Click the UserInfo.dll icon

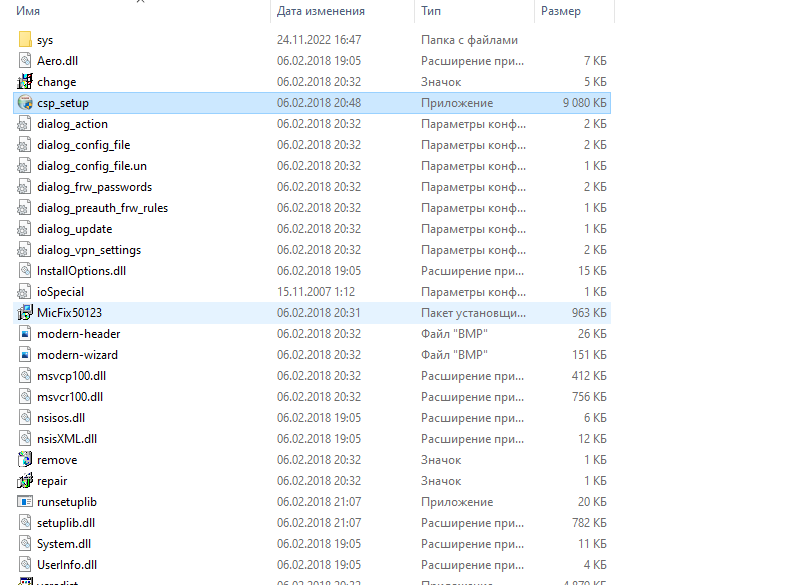point(25,564)
